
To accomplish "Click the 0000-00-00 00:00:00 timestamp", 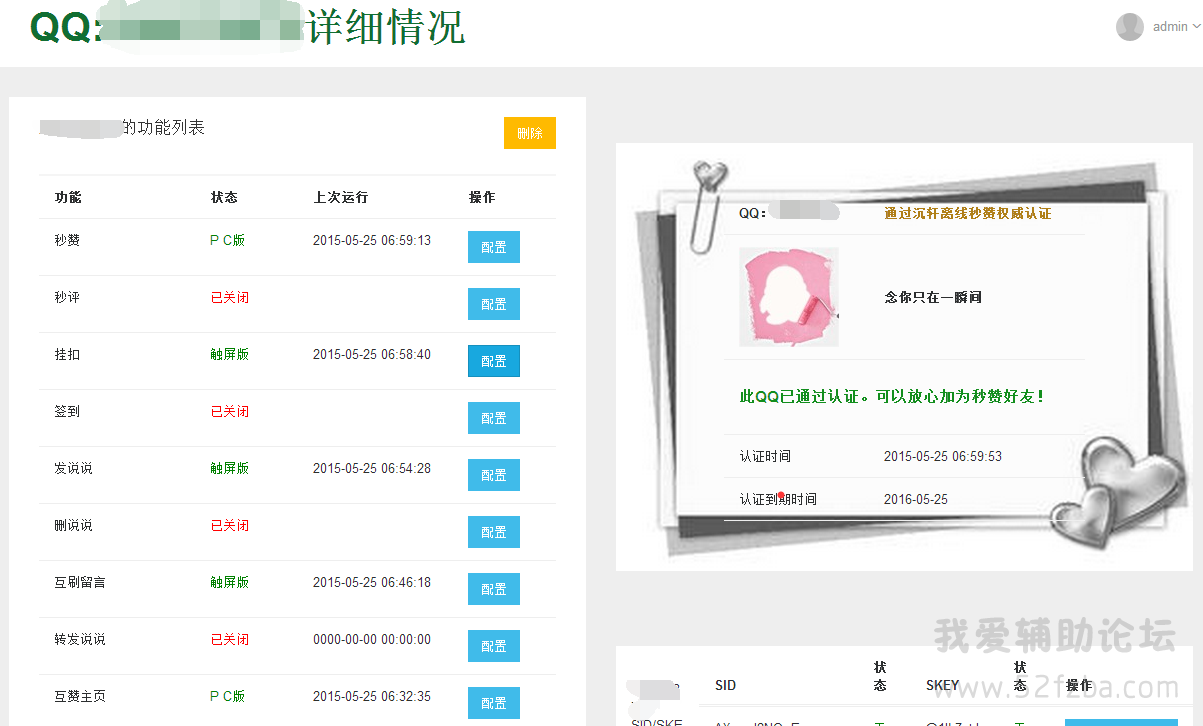I will click(x=372, y=639).
